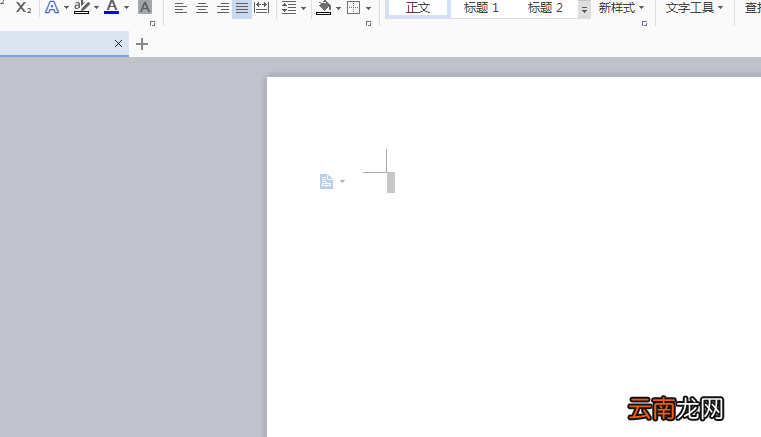Select the 正文 body text style
Image resolution: width=761 pixels, height=437 pixels.
pos(418,8)
